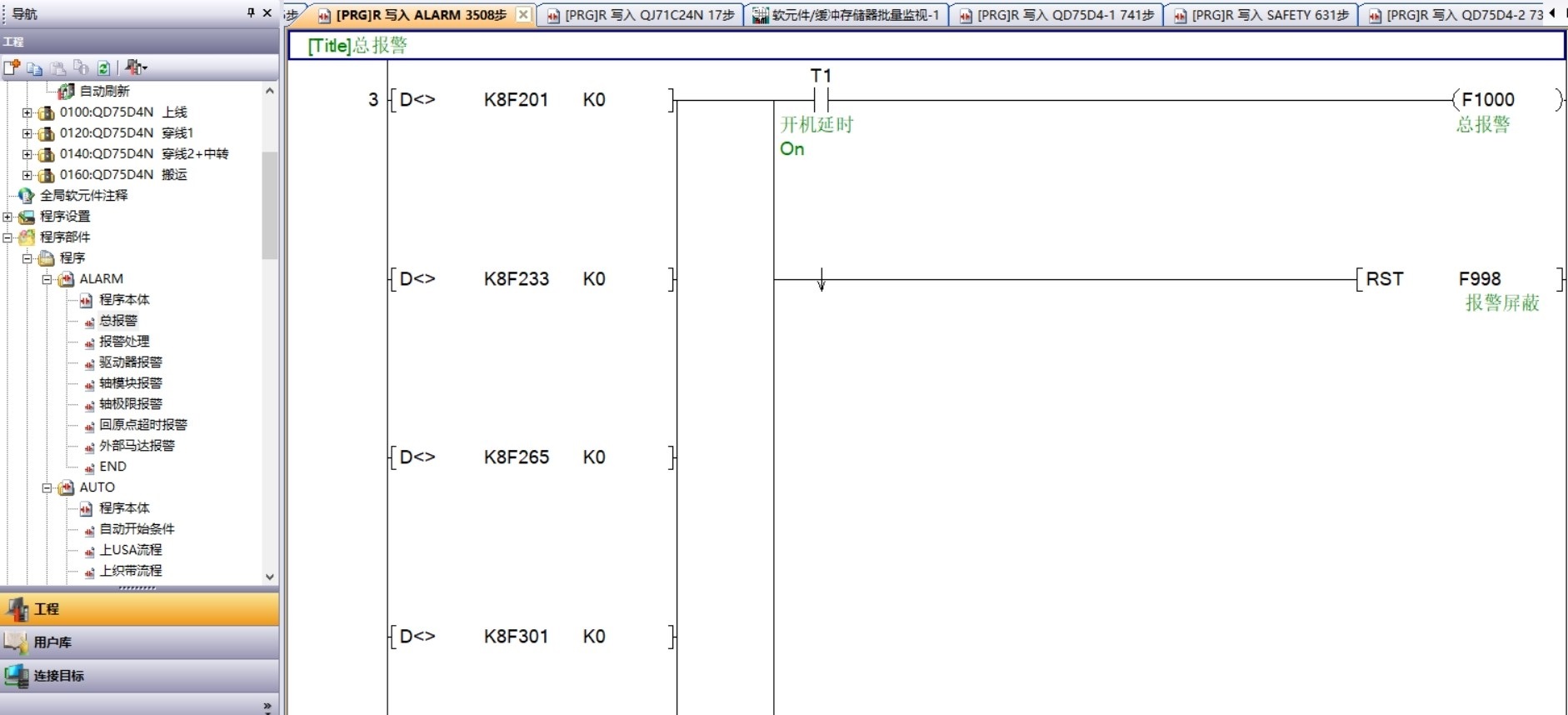Click the 0120:QD75D4N 穿线1 module icon
Screen dimensions: 1568x715
(x=47, y=133)
